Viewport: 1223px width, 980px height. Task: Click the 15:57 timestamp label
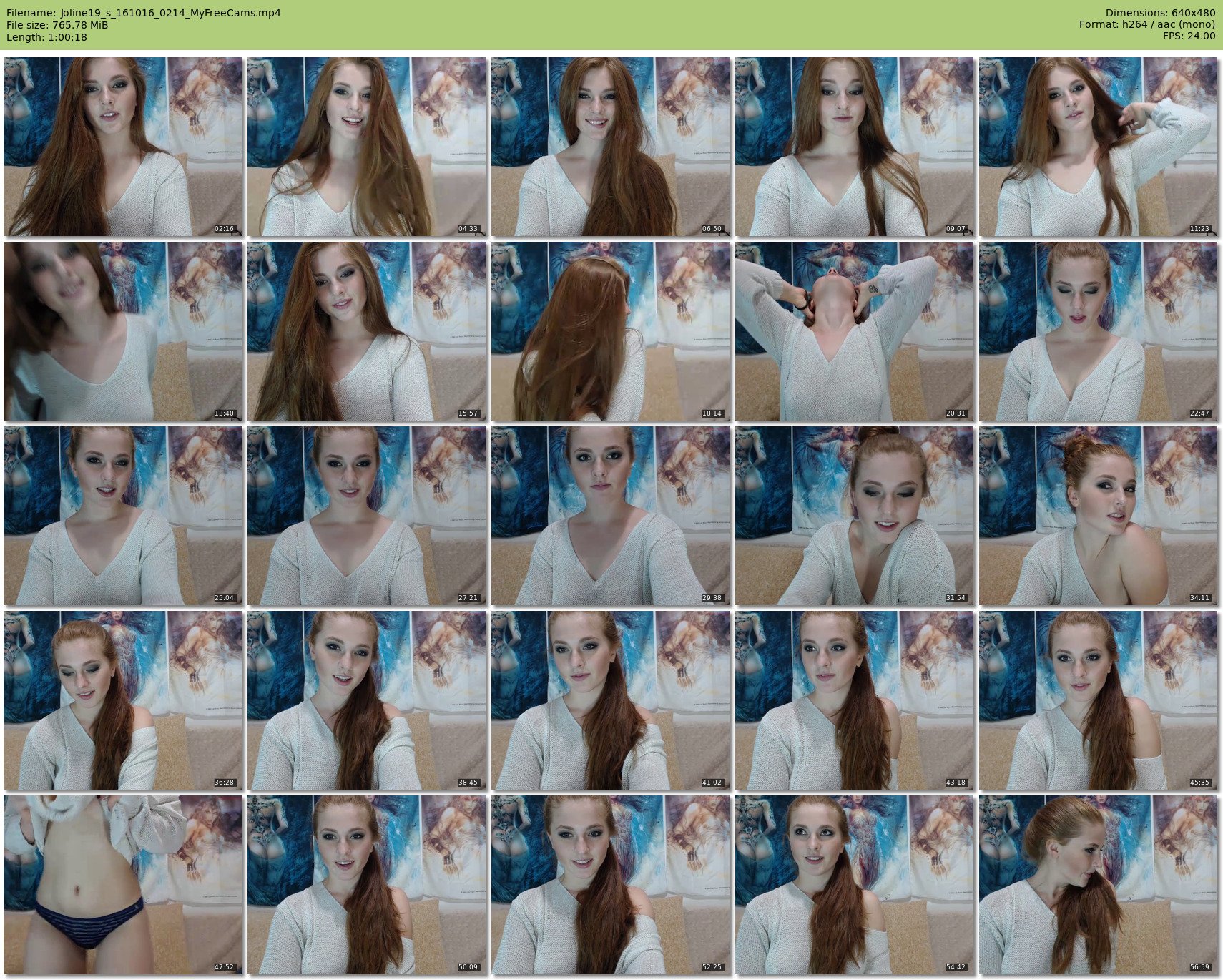tap(468, 413)
